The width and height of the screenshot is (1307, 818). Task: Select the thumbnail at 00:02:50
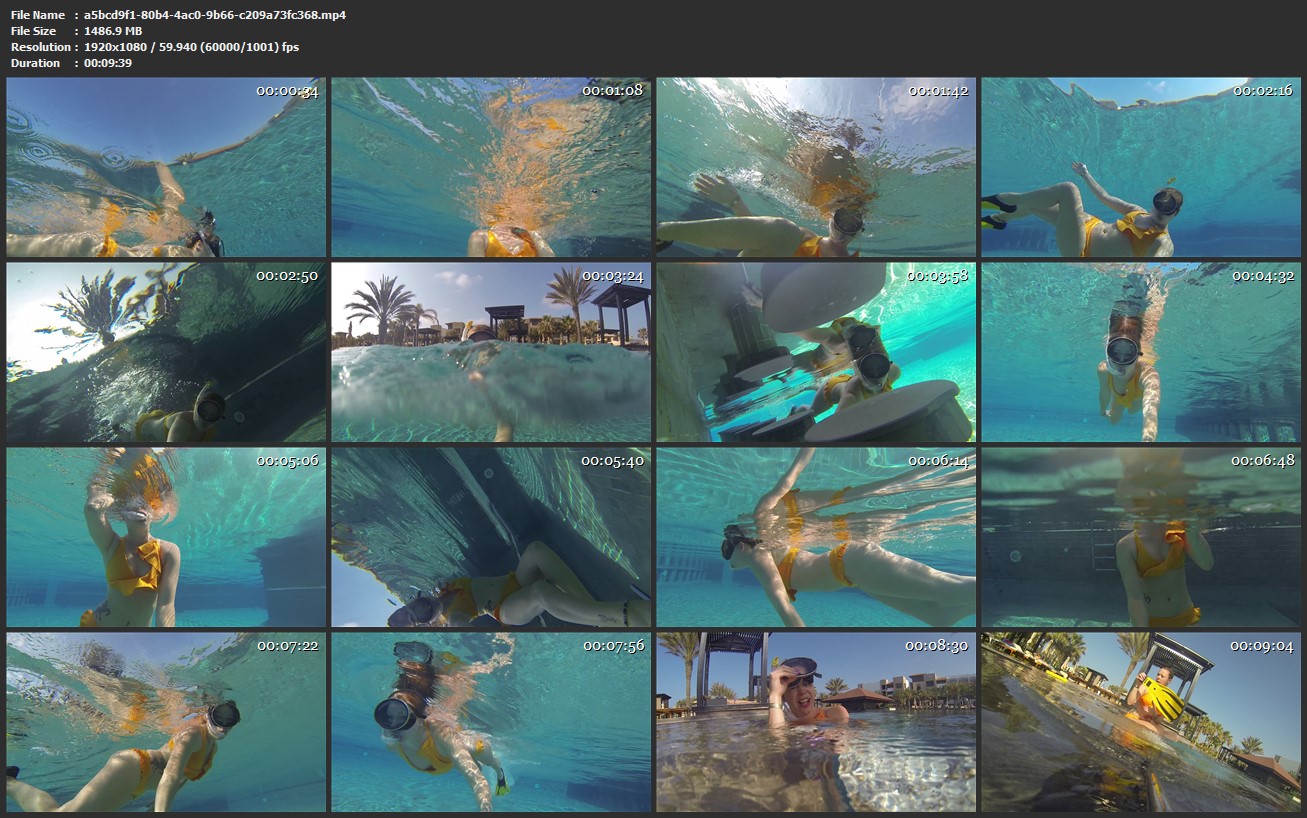(166, 352)
